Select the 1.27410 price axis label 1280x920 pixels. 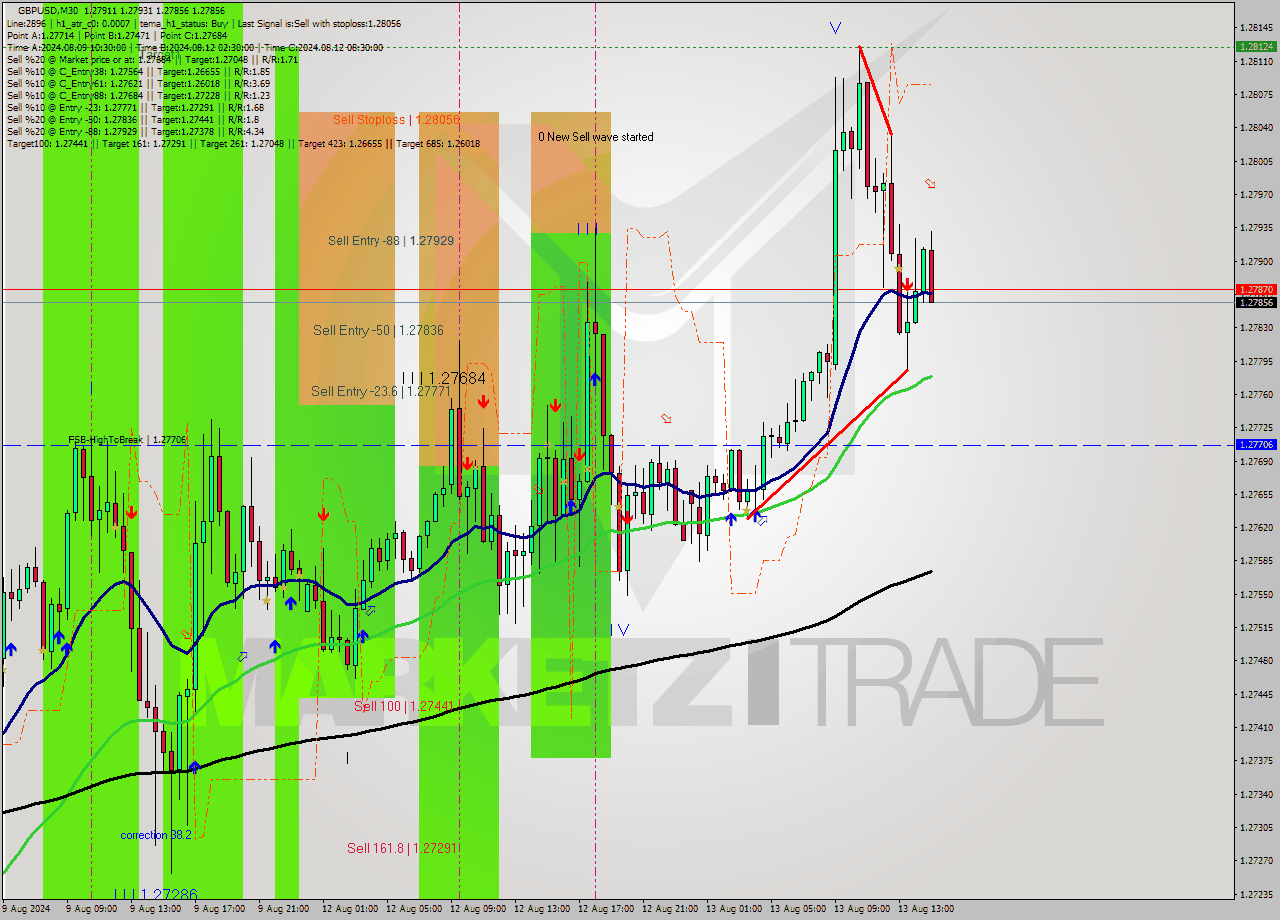pos(1255,727)
